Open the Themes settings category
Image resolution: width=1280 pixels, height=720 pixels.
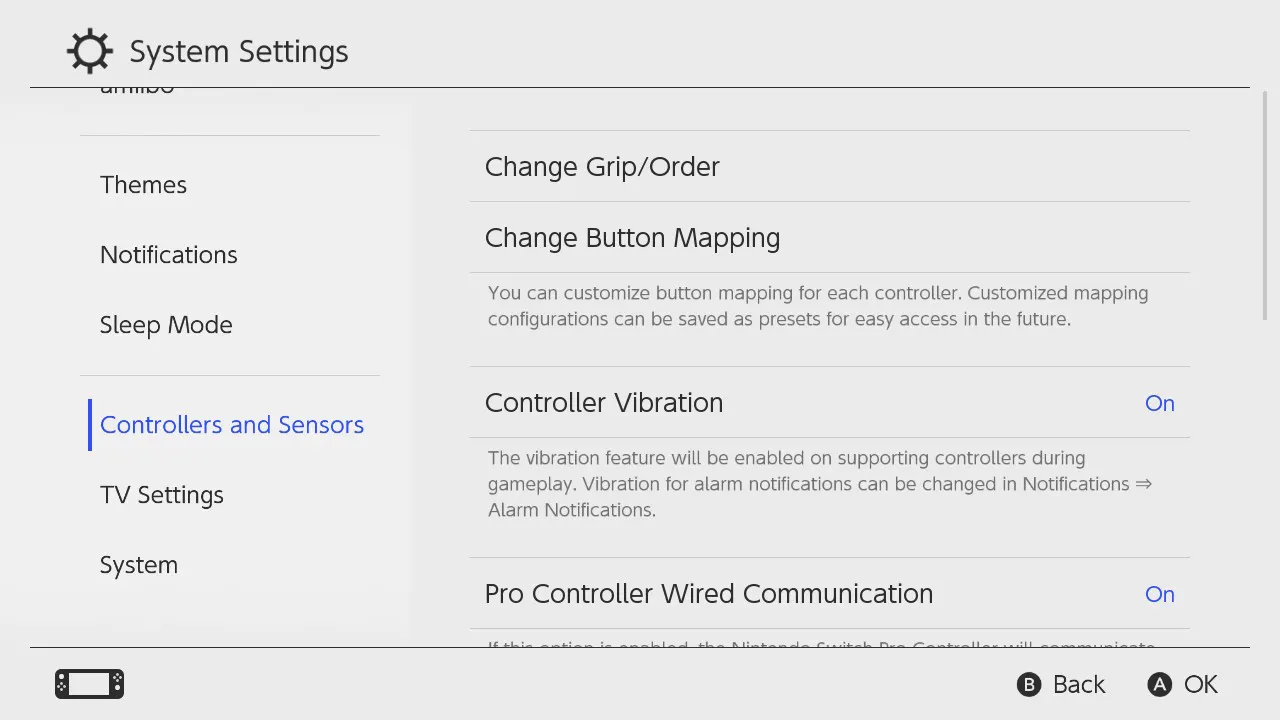click(x=143, y=185)
